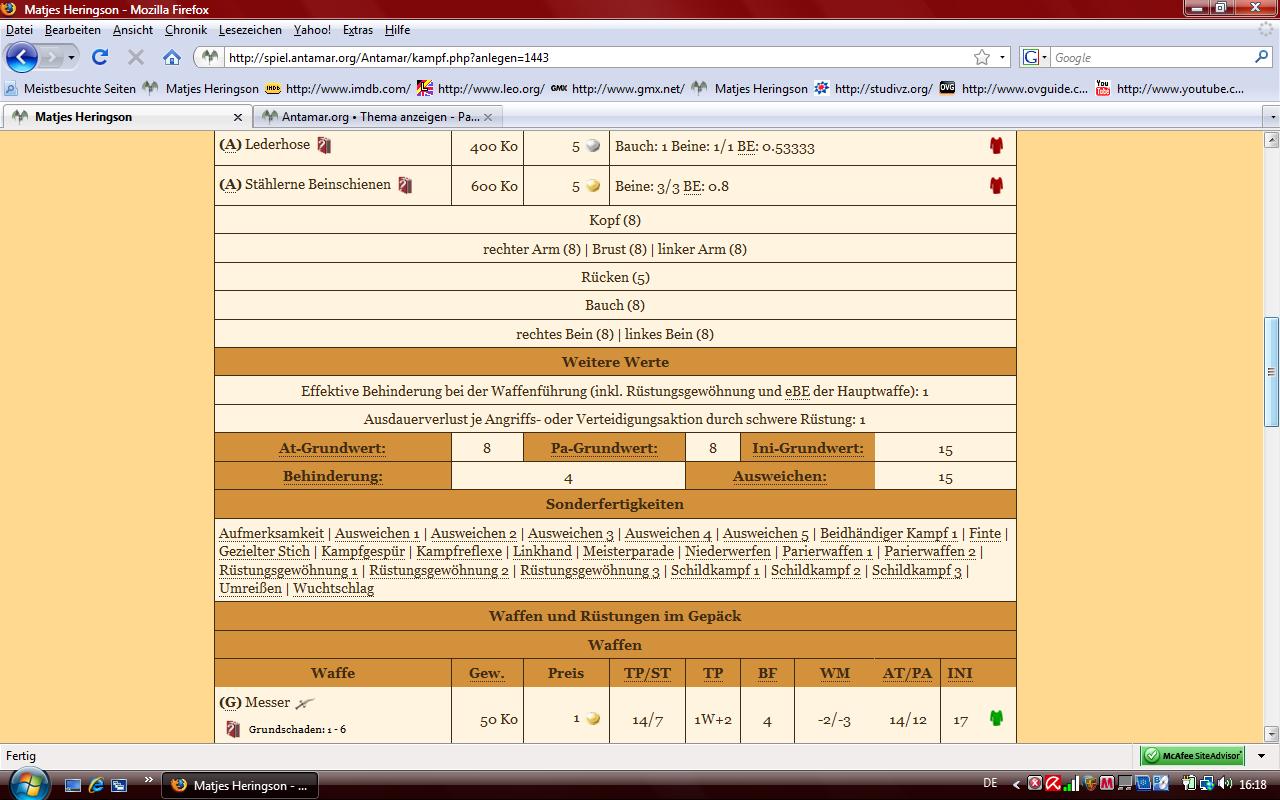Viewport: 1280px width, 800px height.
Task: Click the red armor icon for Stählerne Beinschienen
Action: click(x=996, y=185)
